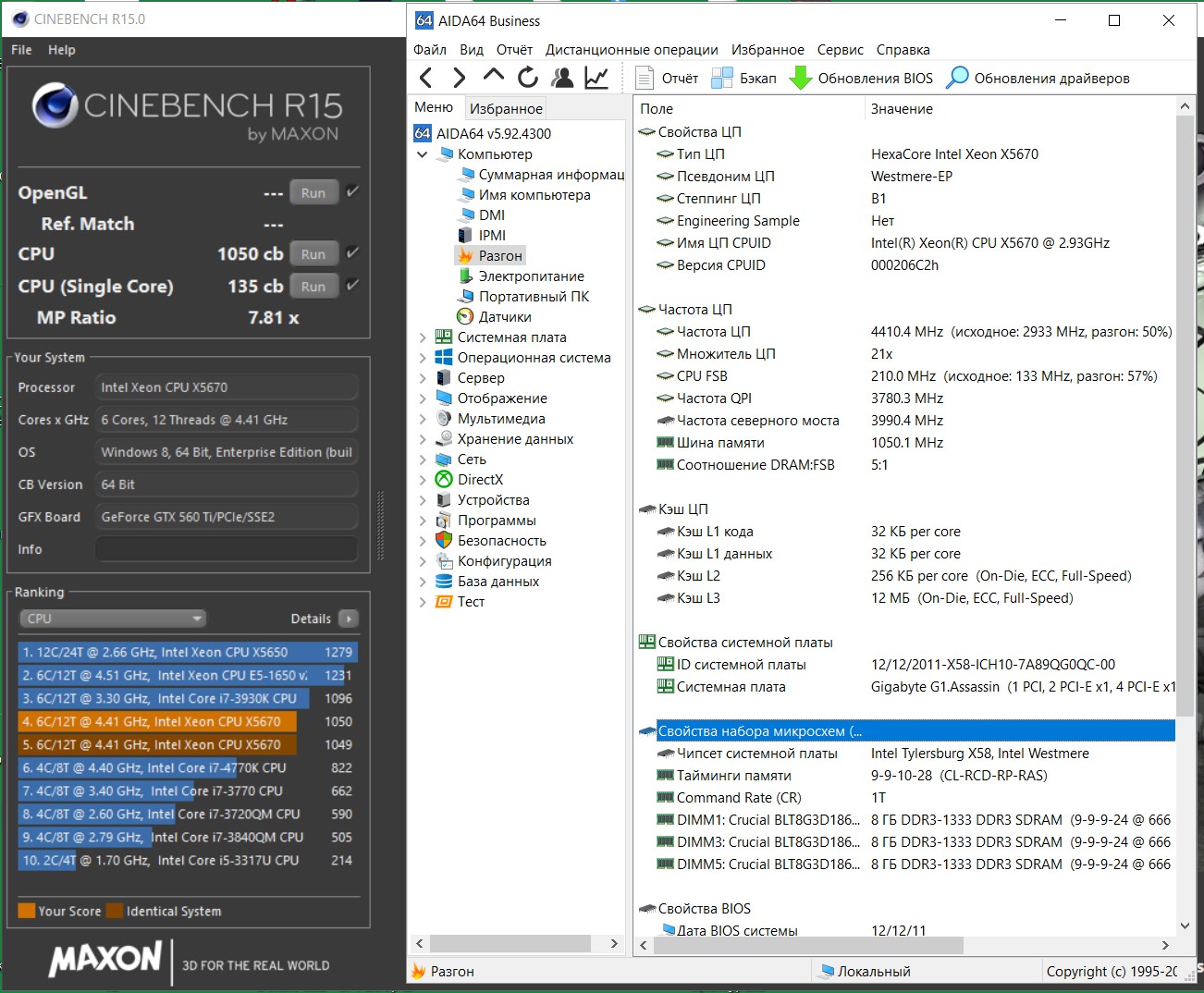Click the Info input field in Cinebench
1204x993 pixels.
(227, 549)
